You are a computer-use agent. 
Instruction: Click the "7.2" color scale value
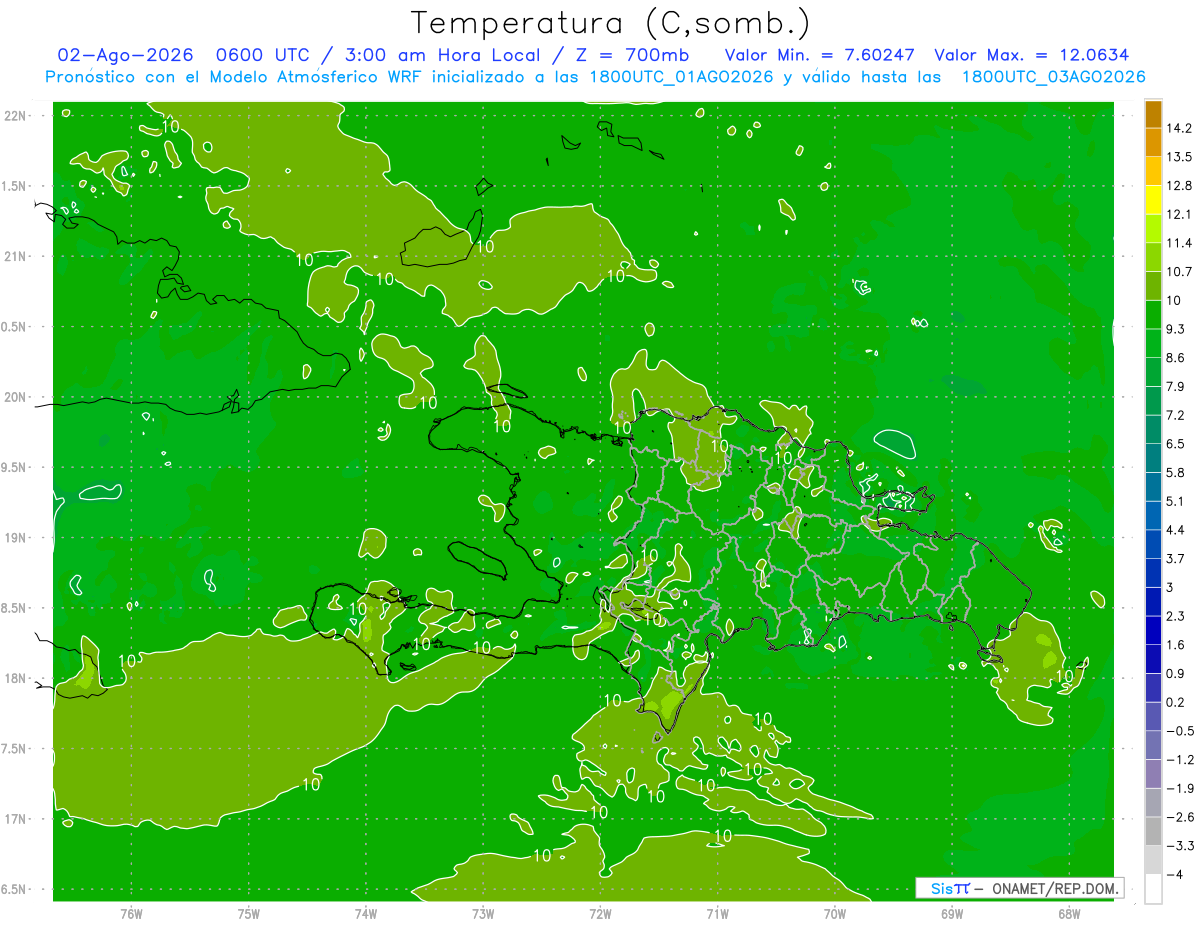[1175, 415]
